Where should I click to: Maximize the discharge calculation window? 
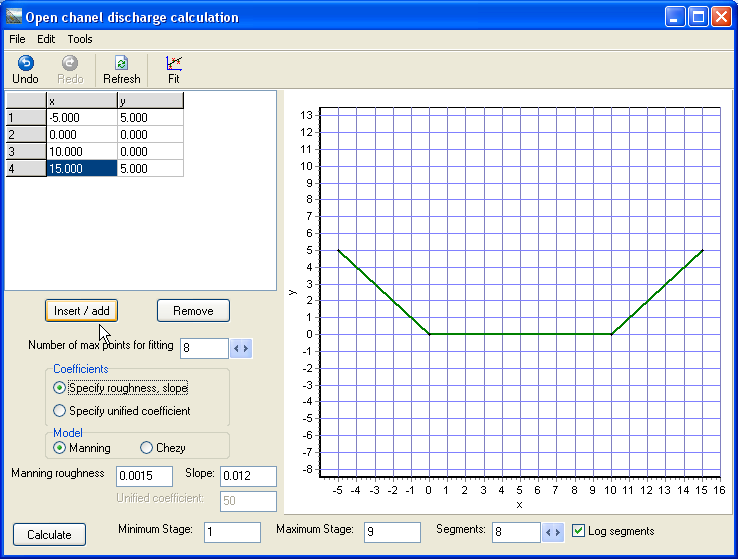(x=698, y=17)
